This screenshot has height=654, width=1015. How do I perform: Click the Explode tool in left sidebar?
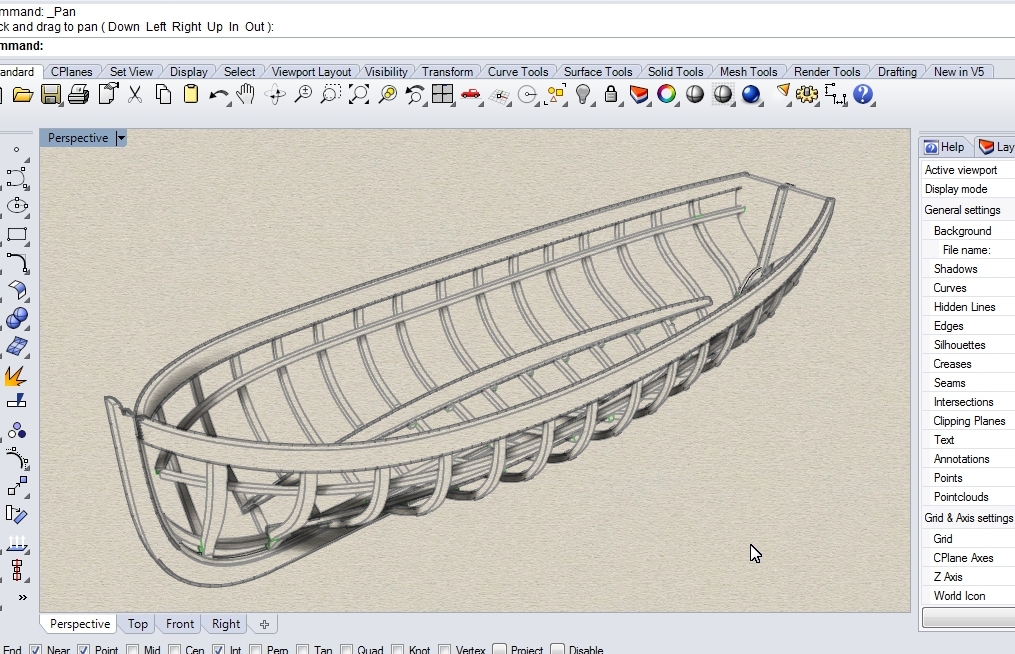pyautogui.click(x=16, y=376)
